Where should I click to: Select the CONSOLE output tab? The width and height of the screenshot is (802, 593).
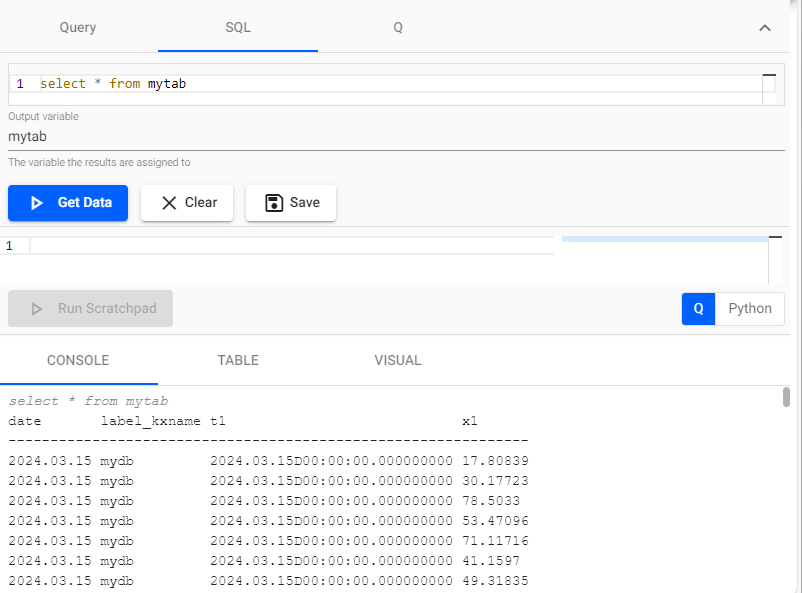pos(78,360)
